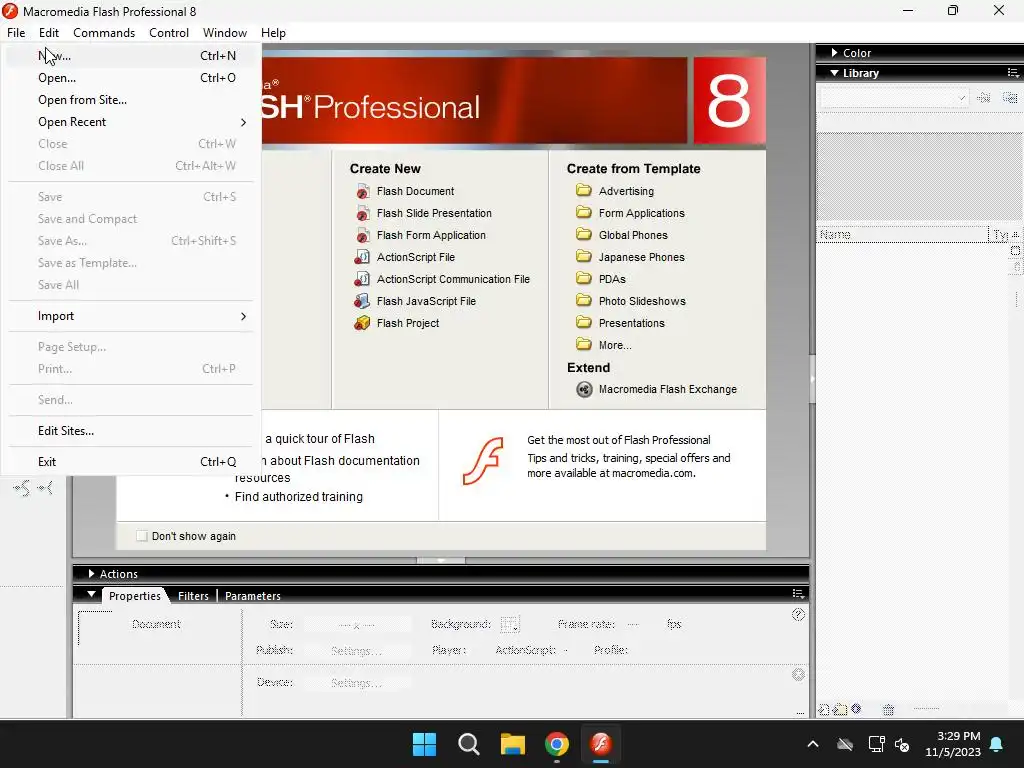Open the Properties panel options menu icon
Screen dimensions: 1024x768
pos(798,594)
